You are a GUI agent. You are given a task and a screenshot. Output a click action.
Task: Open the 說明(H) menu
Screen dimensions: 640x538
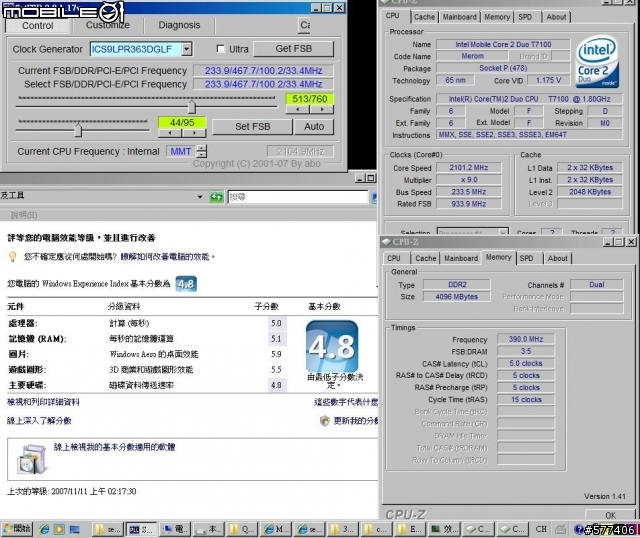tap(24, 215)
